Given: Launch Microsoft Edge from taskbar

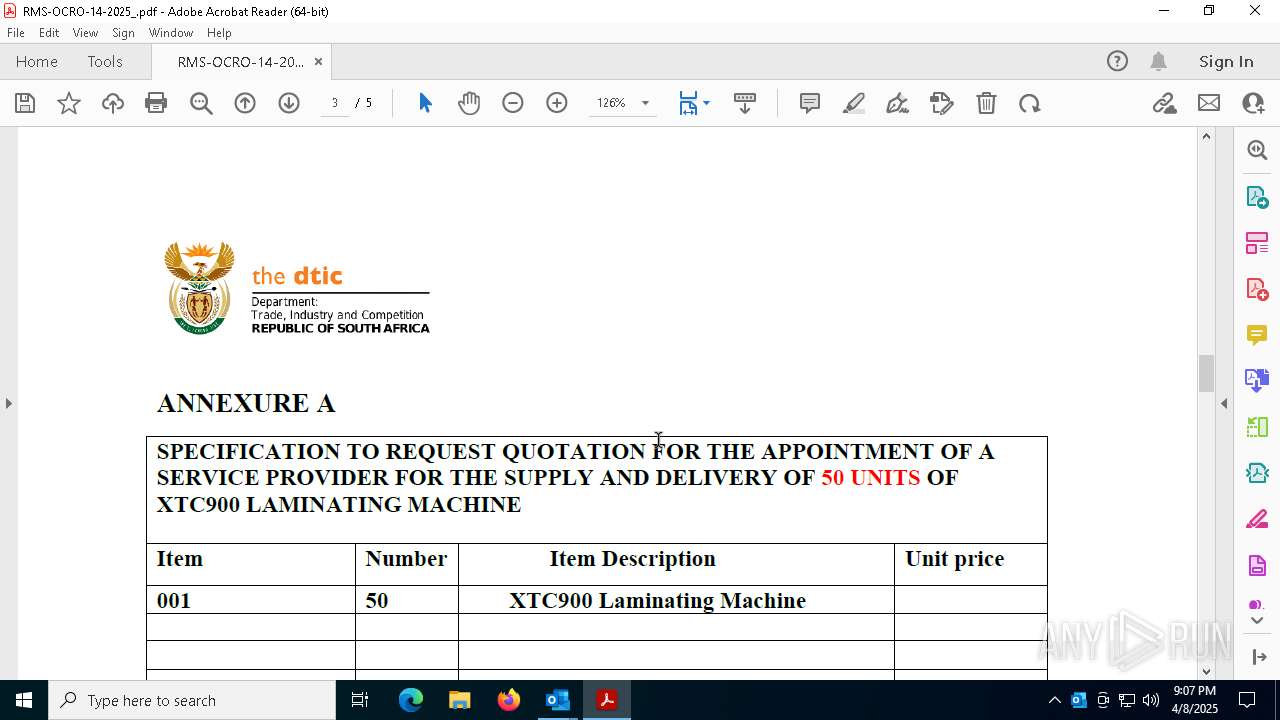Looking at the screenshot, I should click(x=411, y=700).
